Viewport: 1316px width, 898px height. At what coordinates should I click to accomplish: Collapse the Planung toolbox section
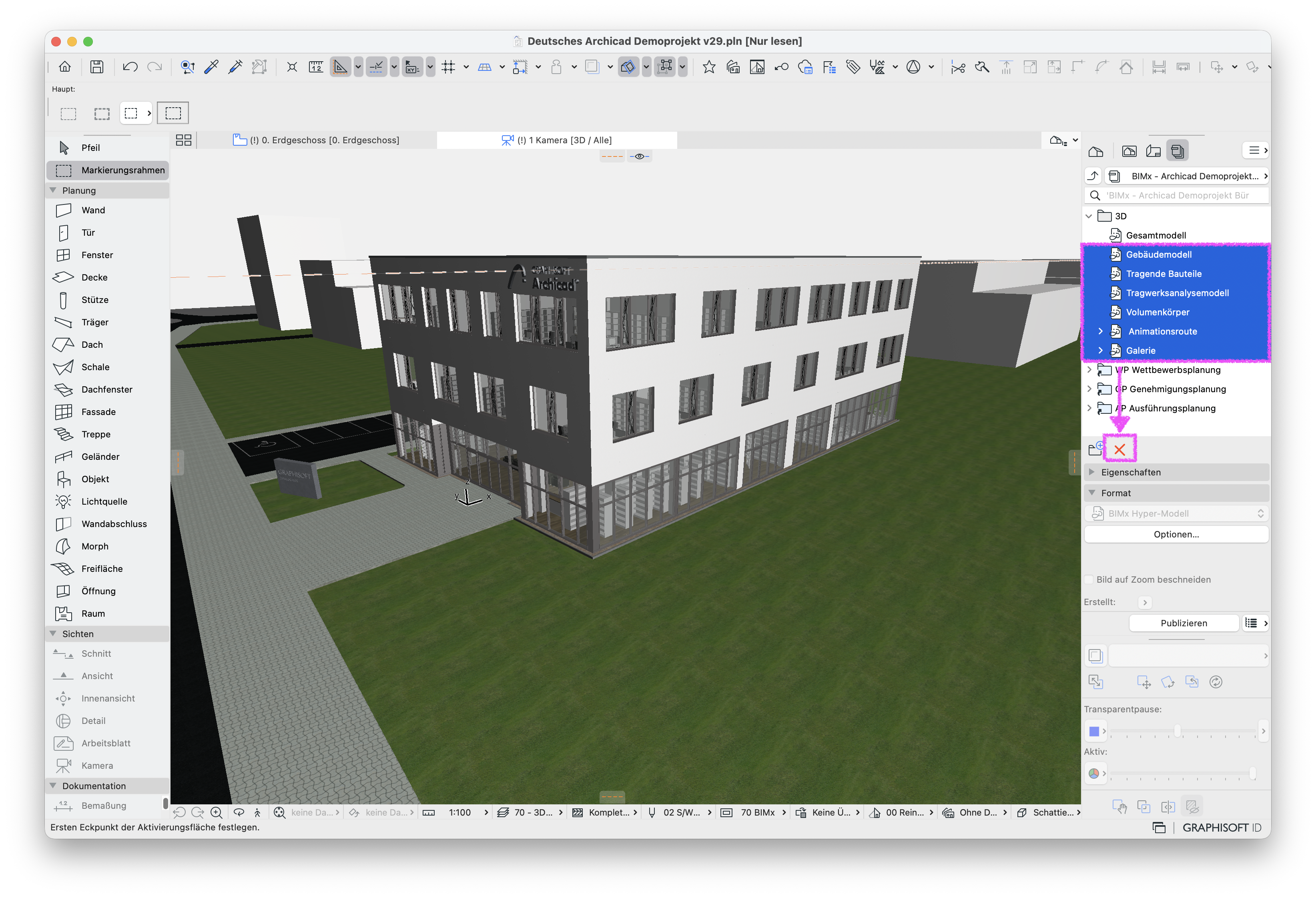coord(53,190)
